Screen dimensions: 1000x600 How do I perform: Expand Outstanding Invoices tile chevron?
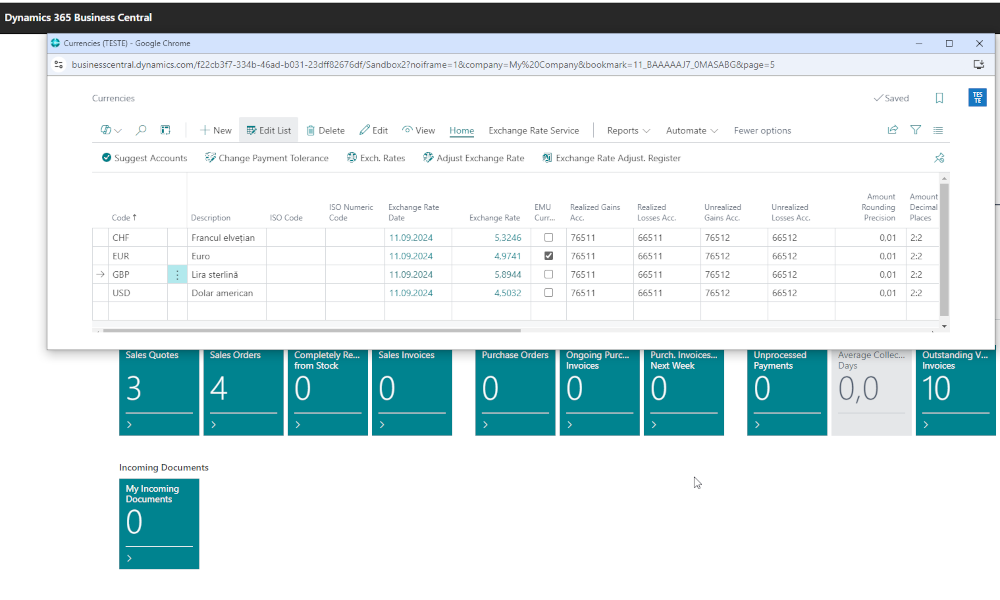(926, 425)
